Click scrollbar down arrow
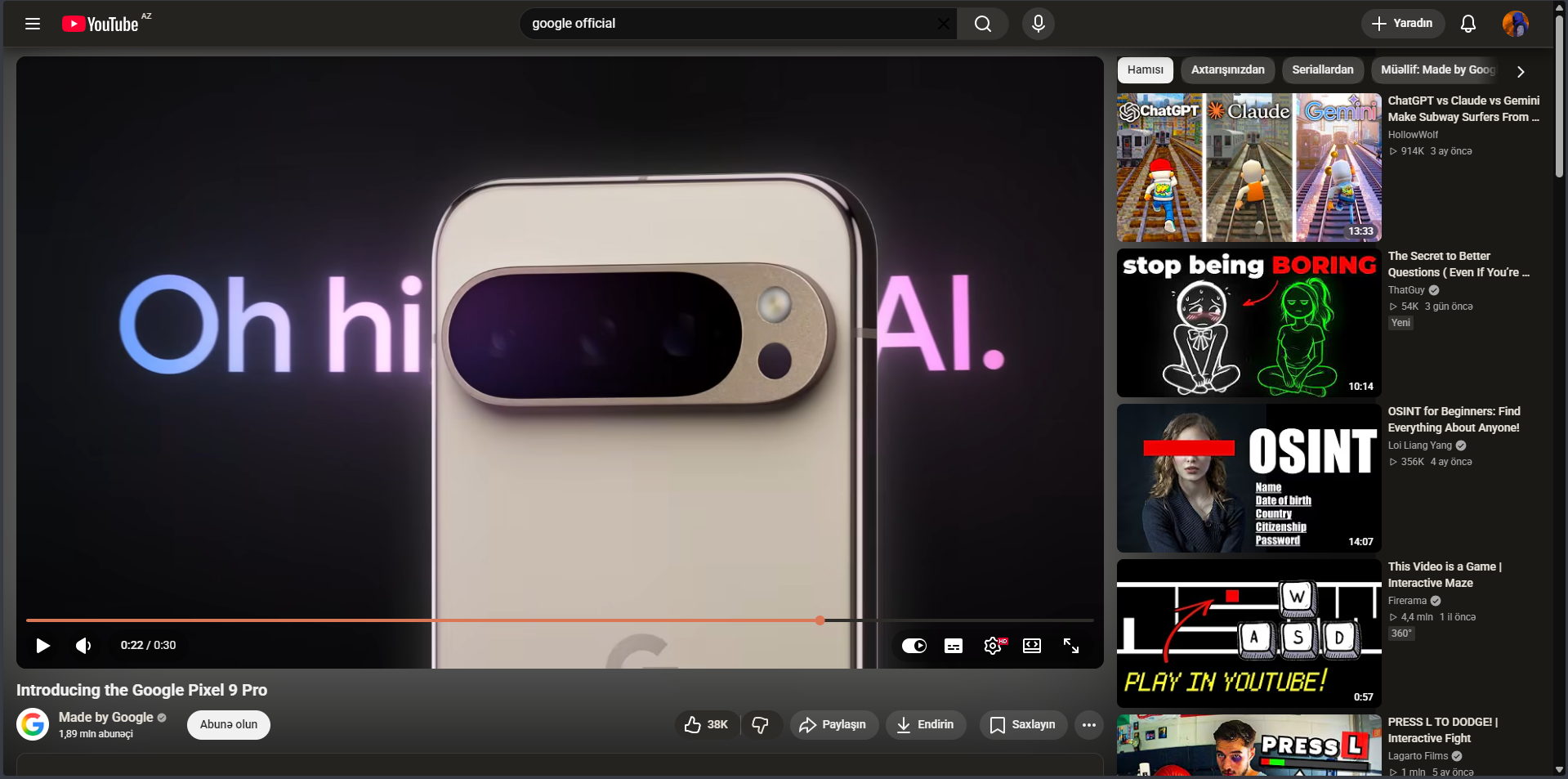 (x=1559, y=770)
